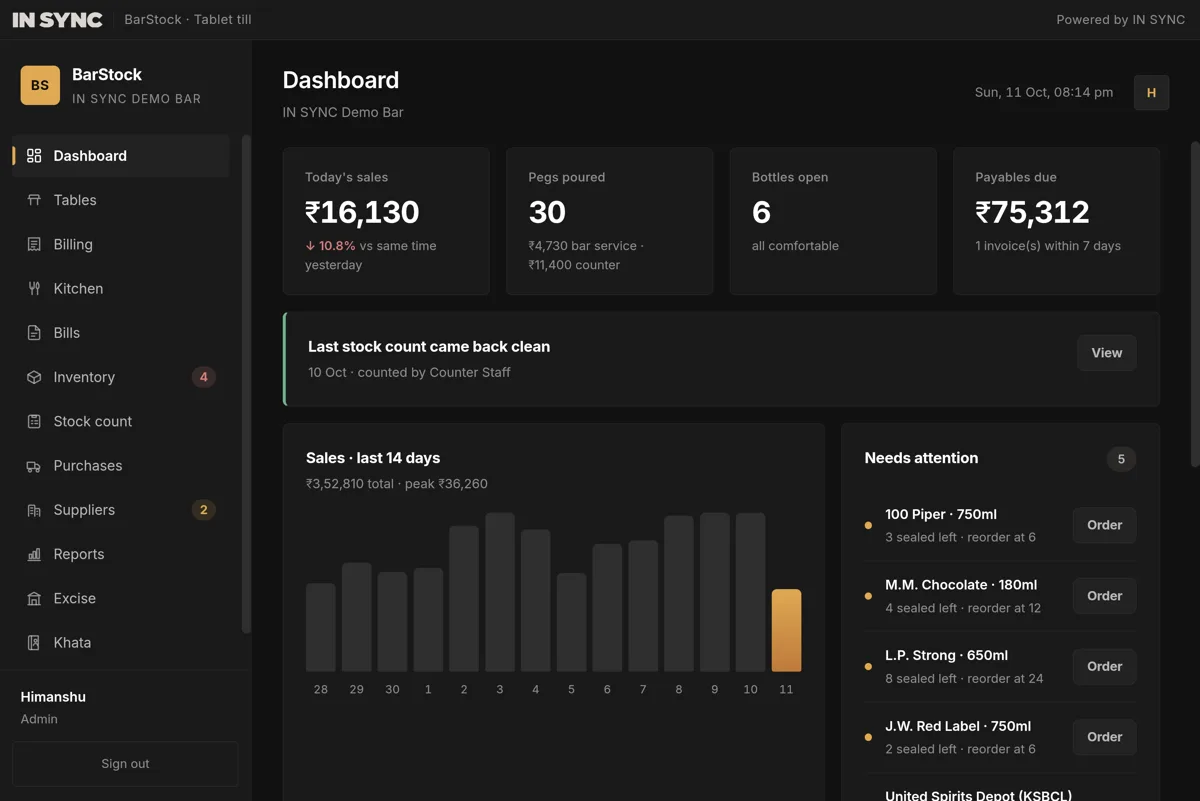Screen dimensions: 1200x801
Task: Click the Suppliers building icon
Action: click(34, 510)
